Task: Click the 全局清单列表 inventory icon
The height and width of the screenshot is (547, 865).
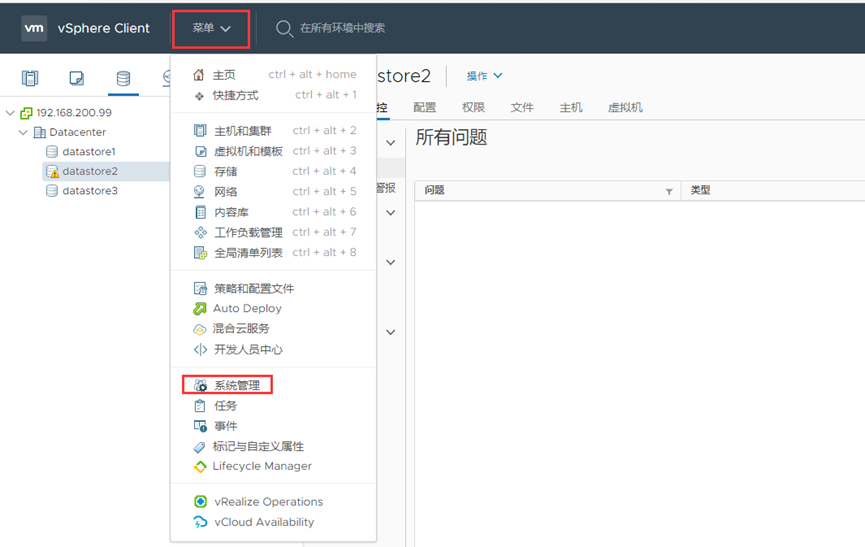Action: [200, 253]
